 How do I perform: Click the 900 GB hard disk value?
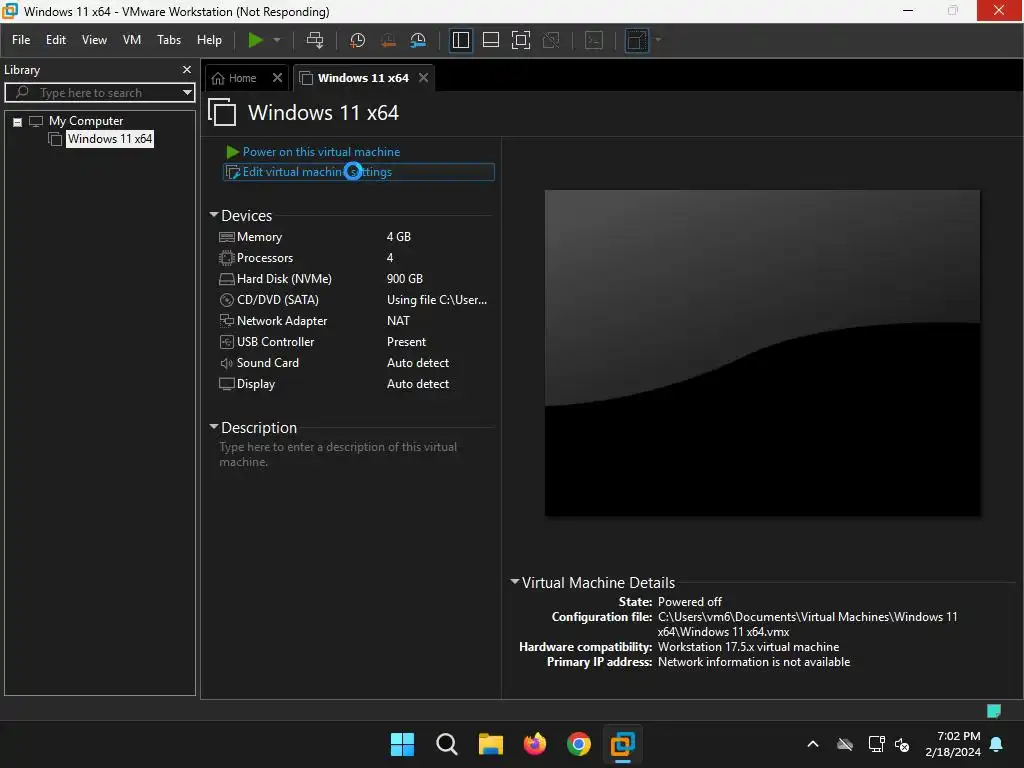point(405,279)
